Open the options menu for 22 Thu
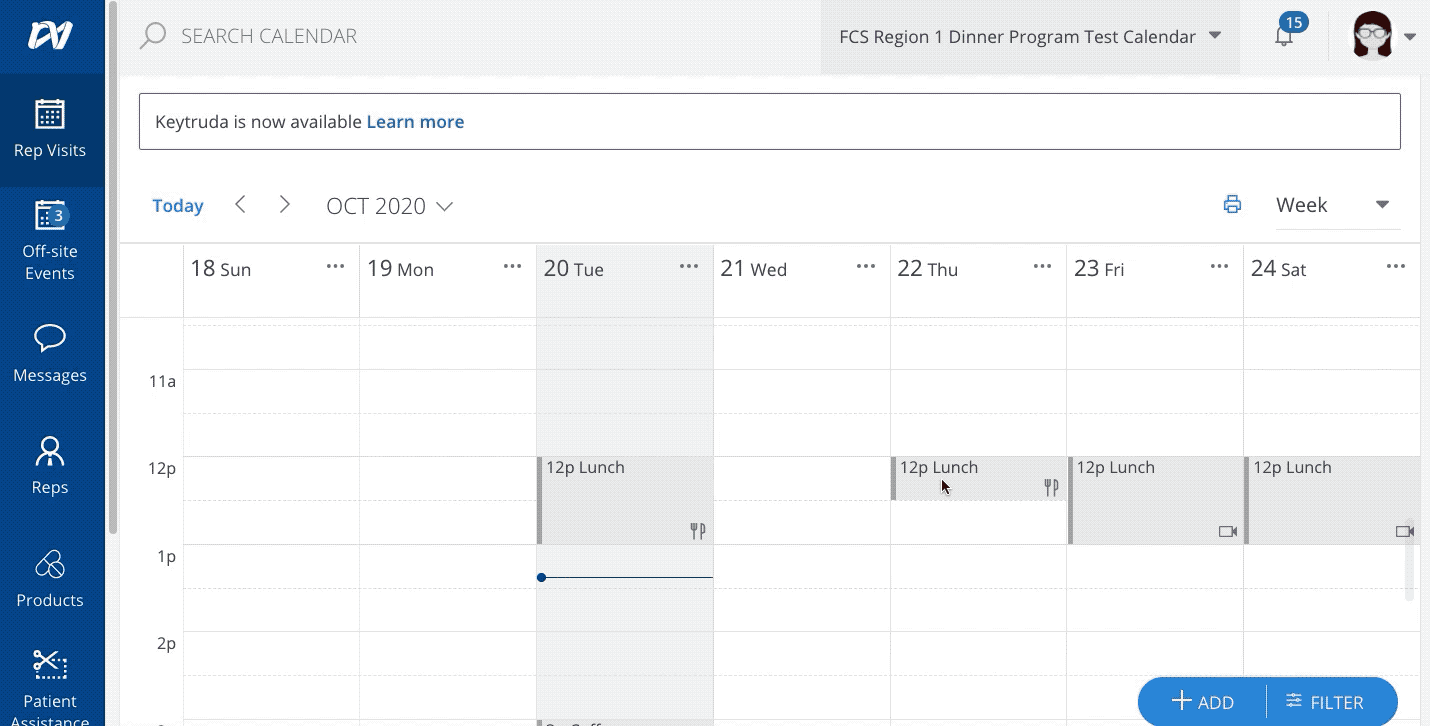 (x=1042, y=265)
